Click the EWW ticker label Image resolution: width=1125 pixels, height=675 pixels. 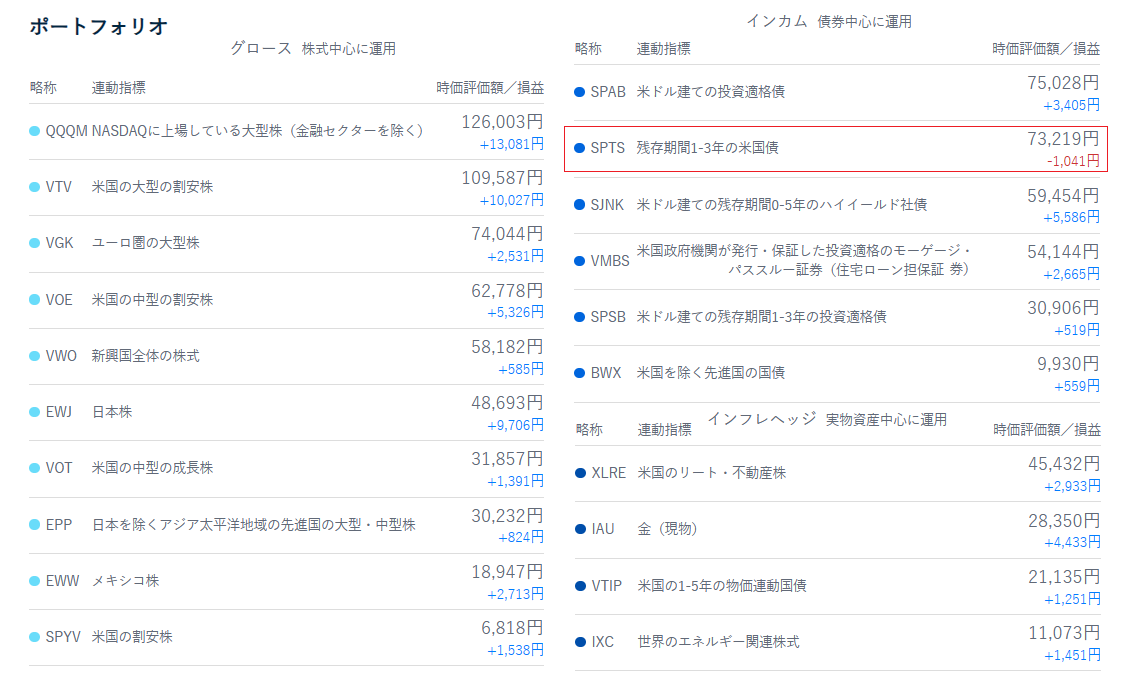[x=62, y=580]
